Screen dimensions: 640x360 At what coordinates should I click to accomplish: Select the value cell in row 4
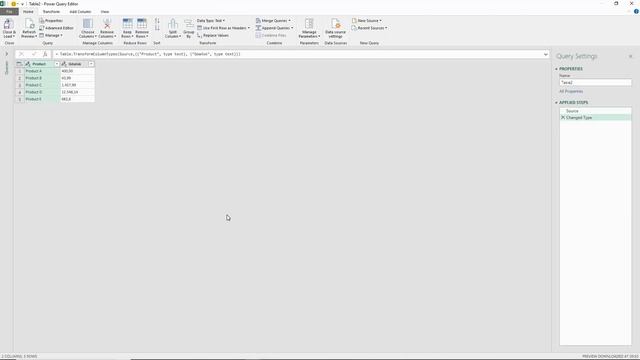[77, 92]
